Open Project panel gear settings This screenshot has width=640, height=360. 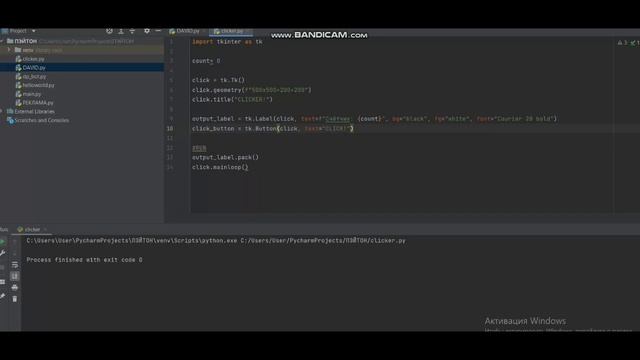[147, 31]
